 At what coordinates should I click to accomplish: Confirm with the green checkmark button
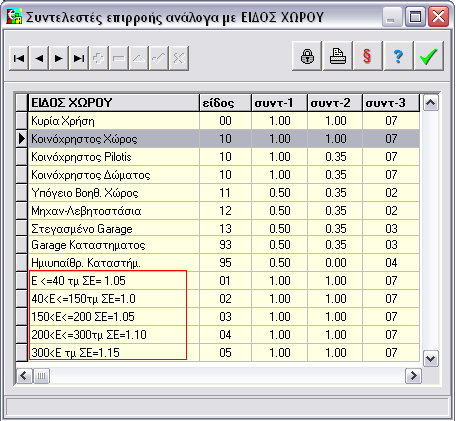coord(429,56)
